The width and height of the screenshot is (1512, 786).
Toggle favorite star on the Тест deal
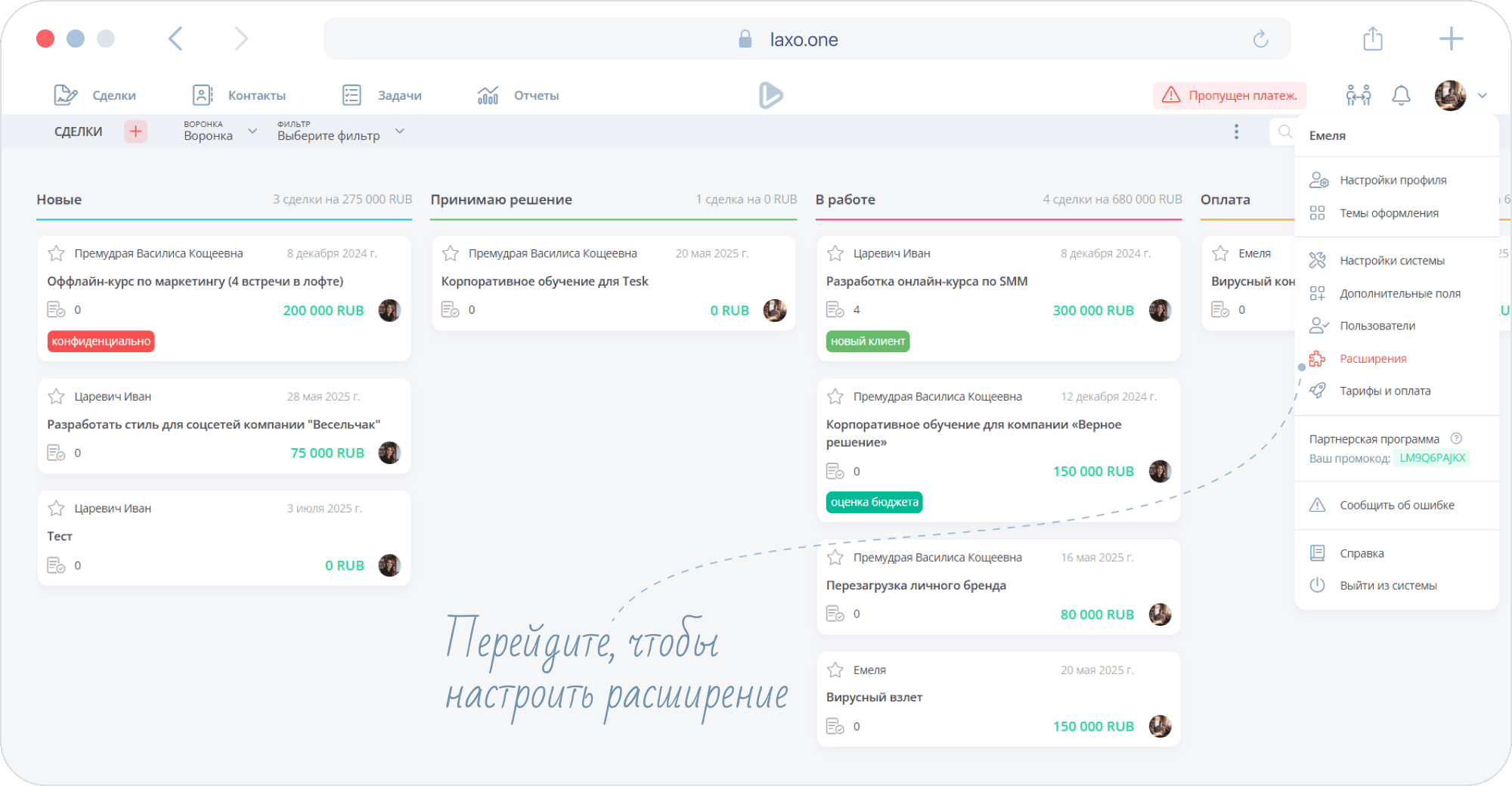[x=57, y=509]
